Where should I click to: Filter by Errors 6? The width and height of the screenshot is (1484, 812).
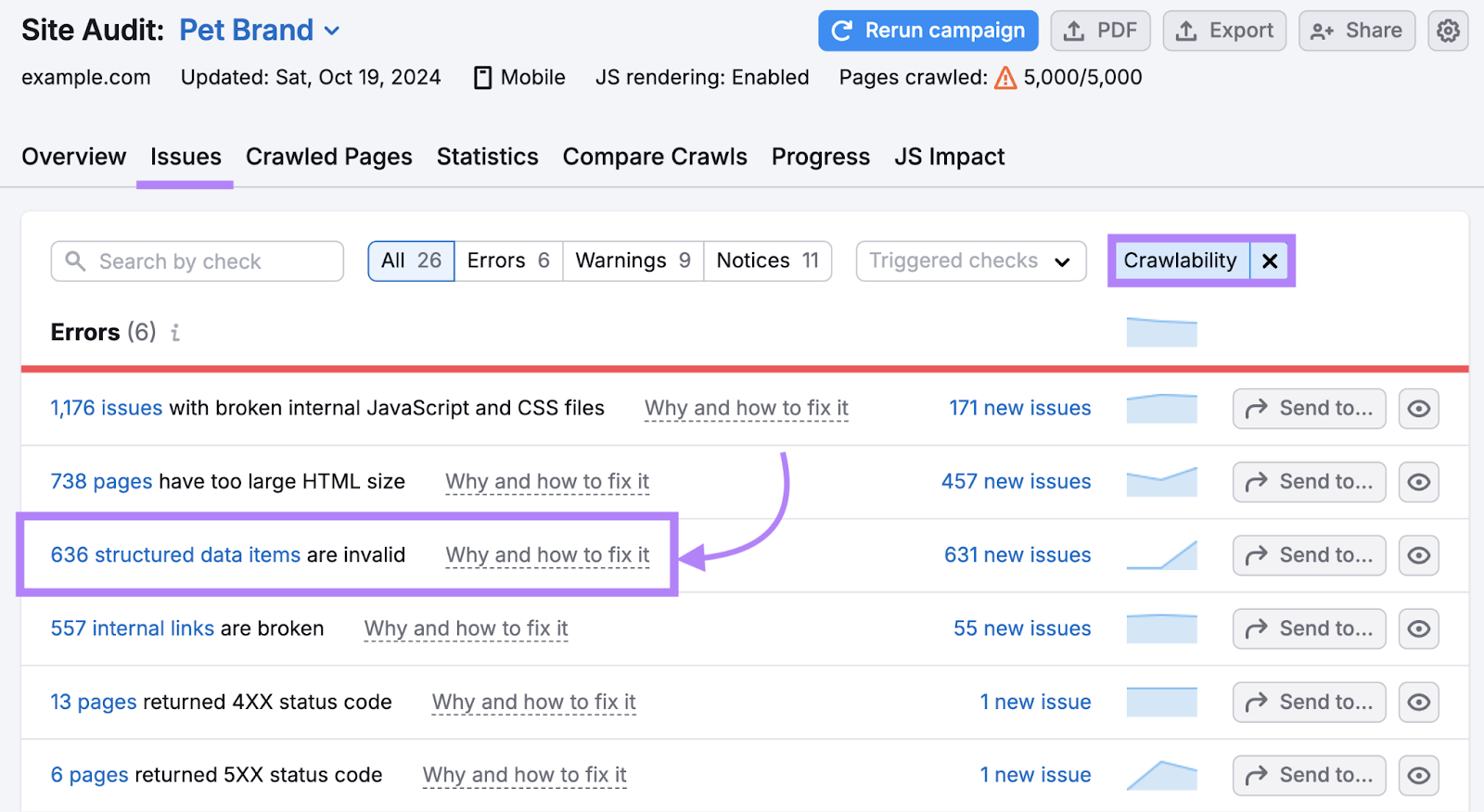point(508,261)
